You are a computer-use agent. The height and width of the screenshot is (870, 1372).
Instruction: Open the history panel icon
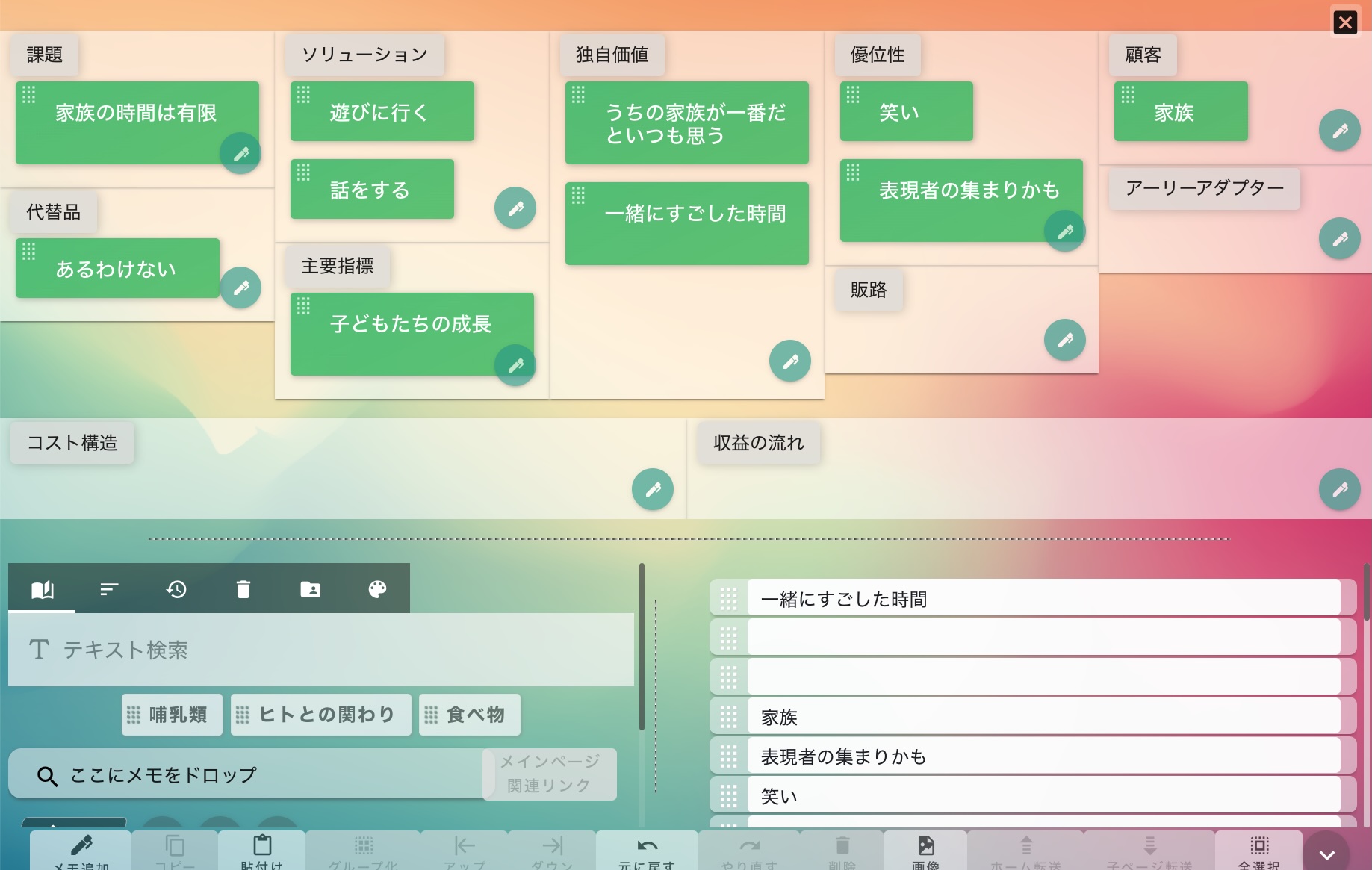coord(176,589)
